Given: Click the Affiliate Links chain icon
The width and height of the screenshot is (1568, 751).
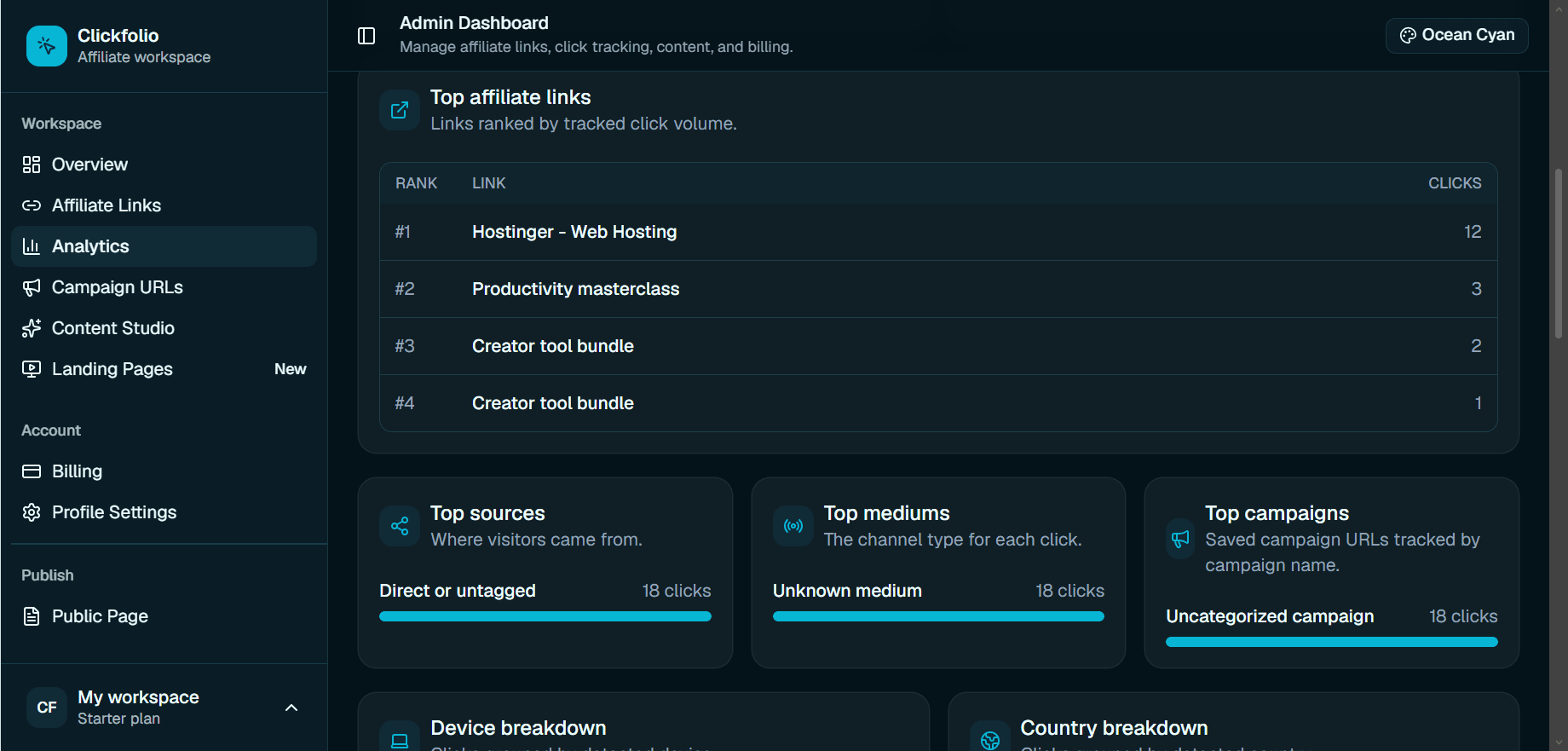Looking at the screenshot, I should click(32, 205).
